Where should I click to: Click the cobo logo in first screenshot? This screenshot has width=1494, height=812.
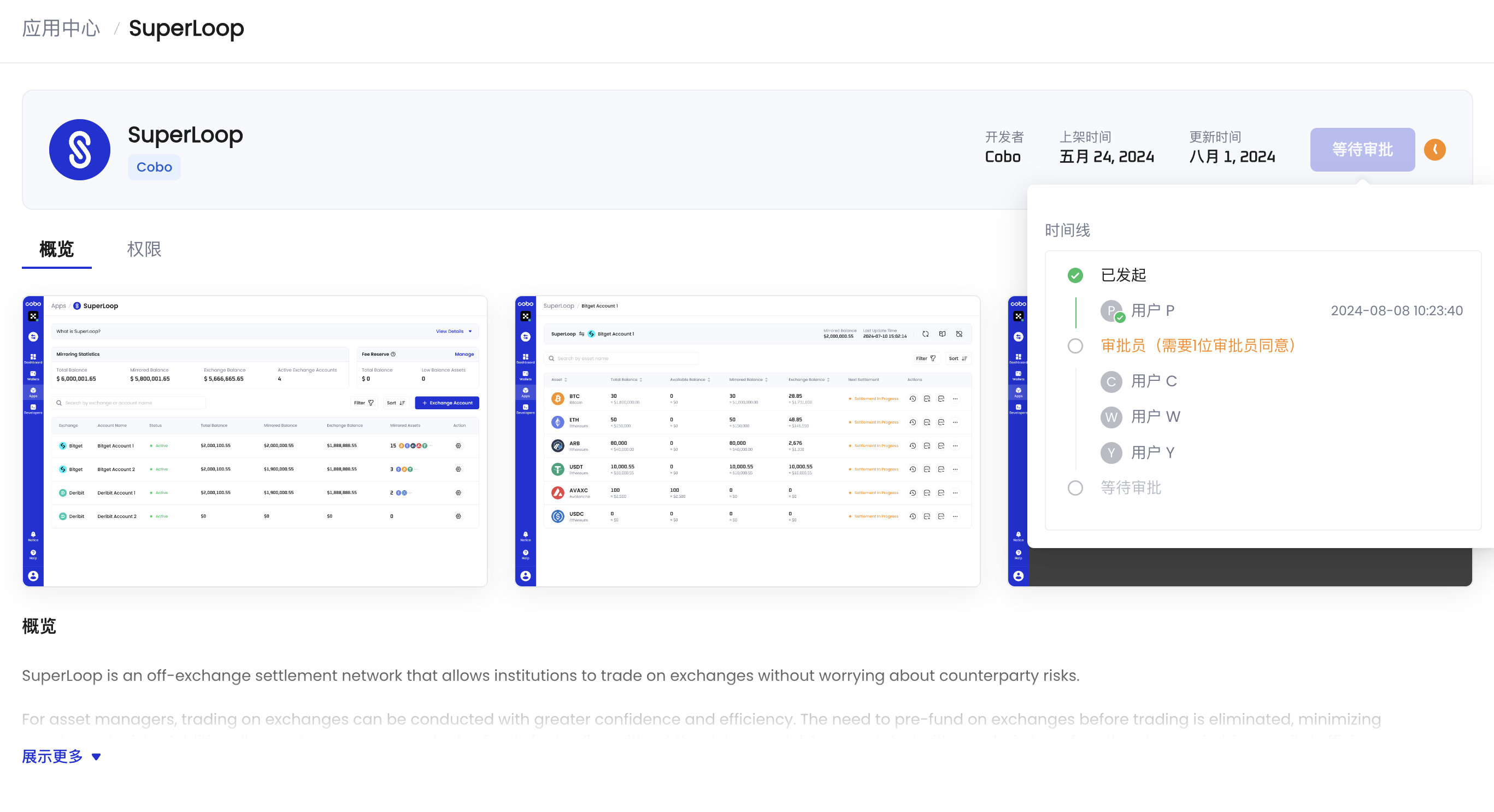(33, 304)
